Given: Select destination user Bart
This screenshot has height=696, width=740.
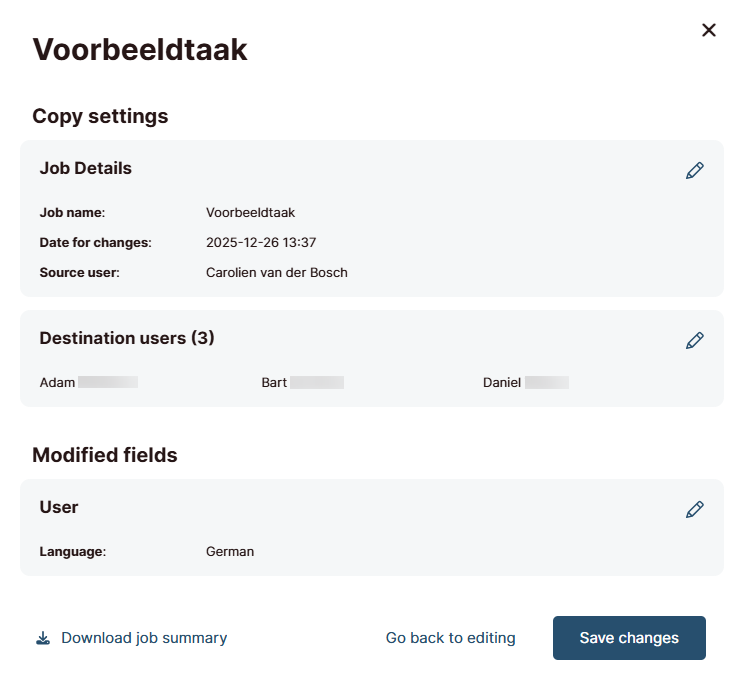Looking at the screenshot, I should [274, 382].
